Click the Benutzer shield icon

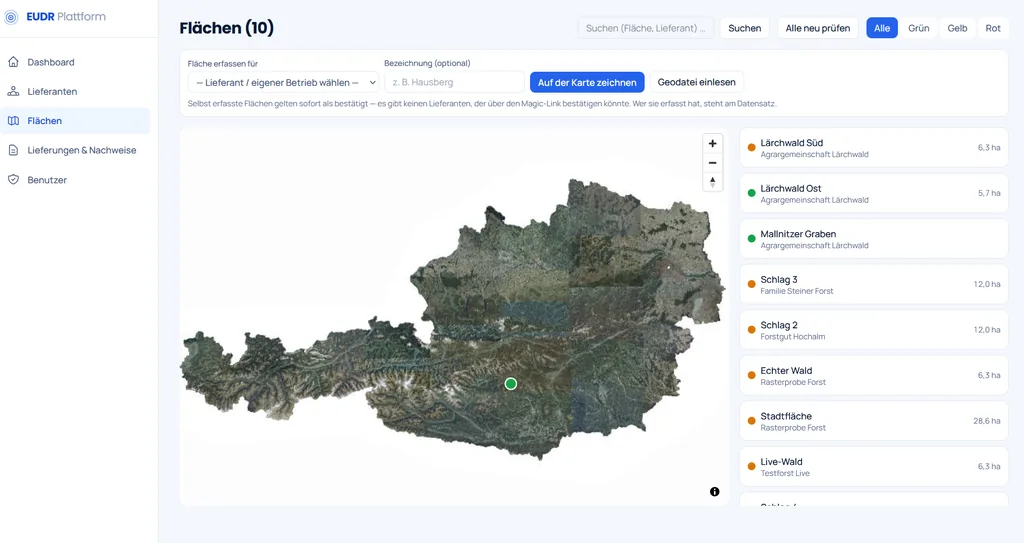click(13, 180)
